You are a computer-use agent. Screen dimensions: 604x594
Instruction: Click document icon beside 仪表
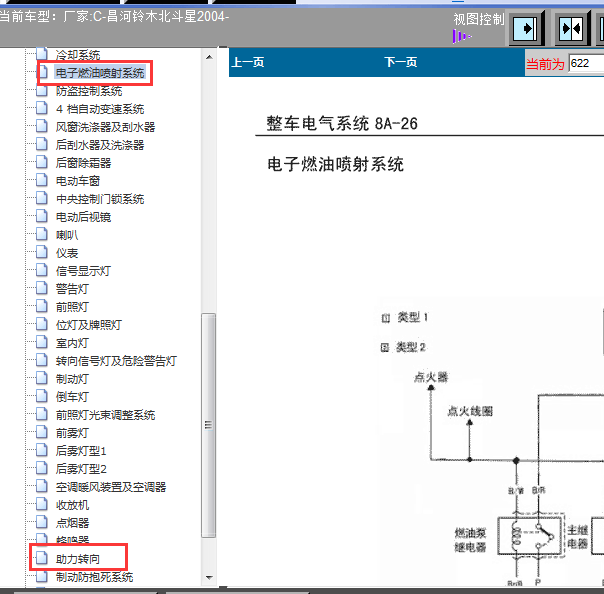42,252
